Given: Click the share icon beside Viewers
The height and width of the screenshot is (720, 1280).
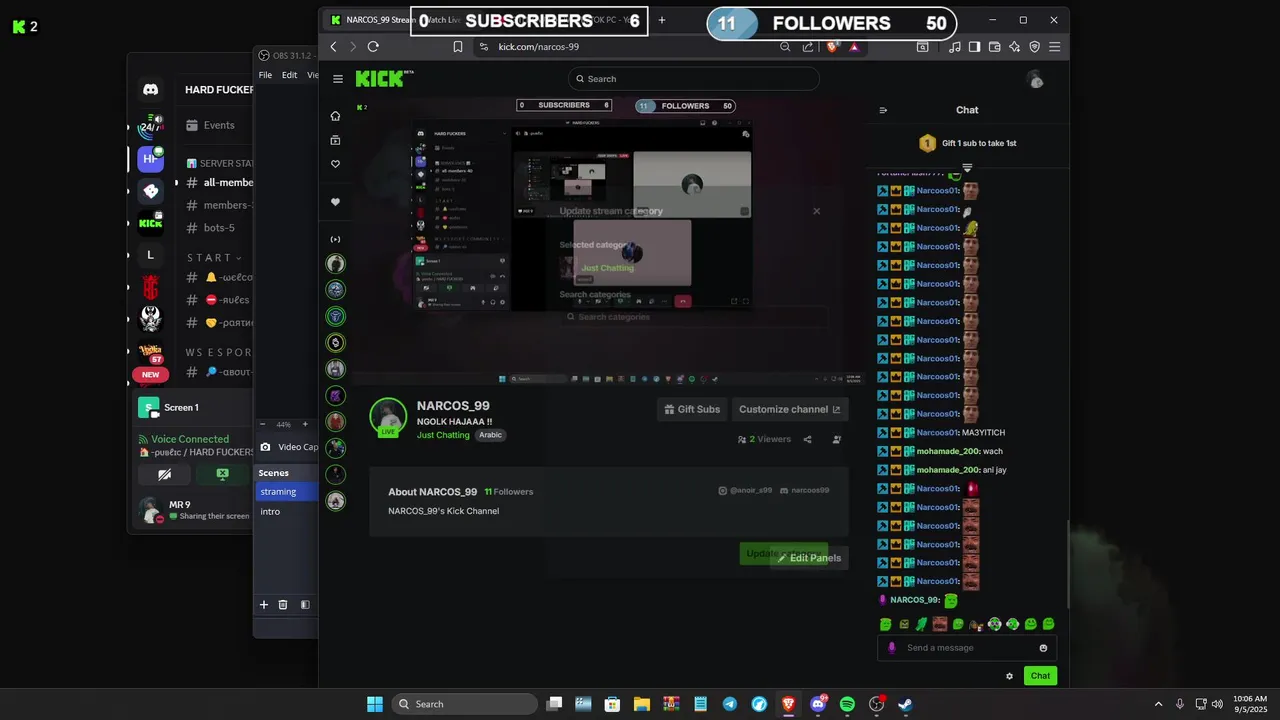Looking at the screenshot, I should [x=807, y=439].
